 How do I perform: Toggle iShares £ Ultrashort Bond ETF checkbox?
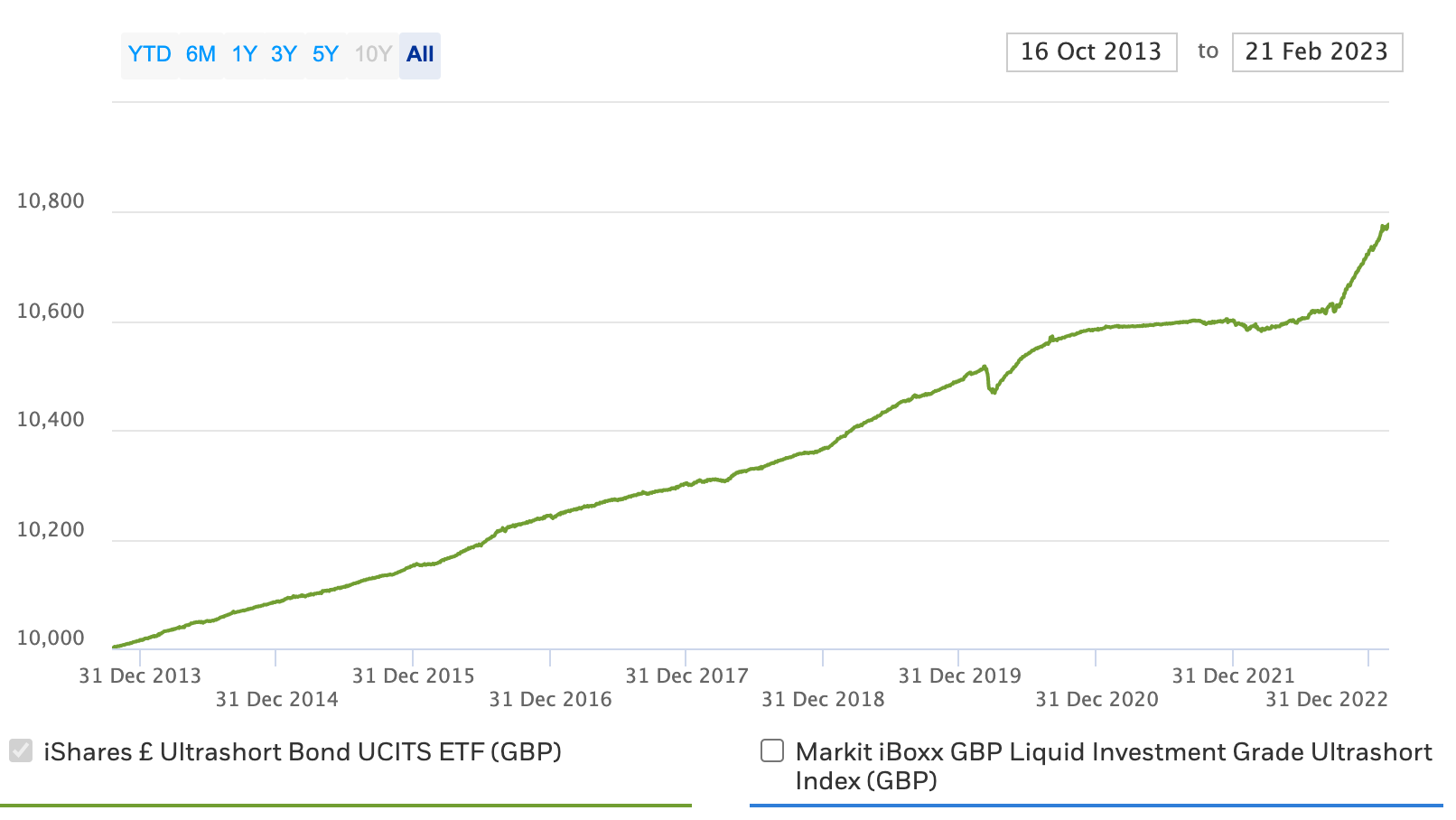[21, 750]
